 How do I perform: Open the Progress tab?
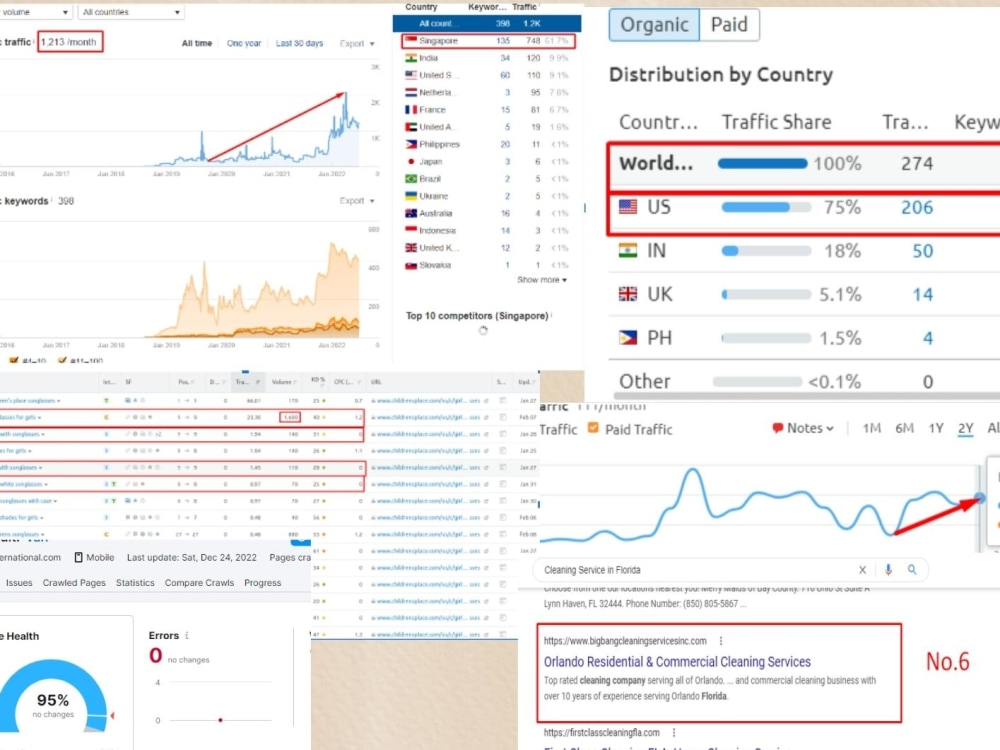pos(263,583)
